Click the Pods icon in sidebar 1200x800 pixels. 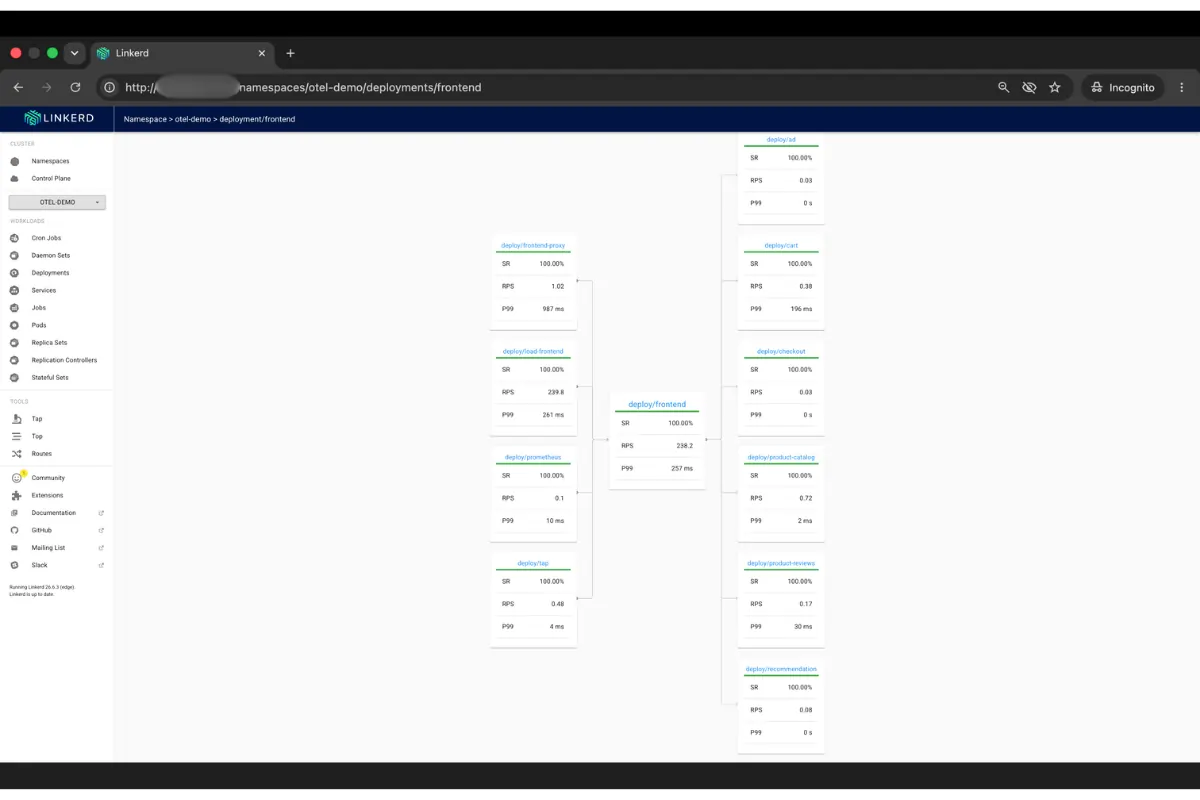[x=15, y=325]
